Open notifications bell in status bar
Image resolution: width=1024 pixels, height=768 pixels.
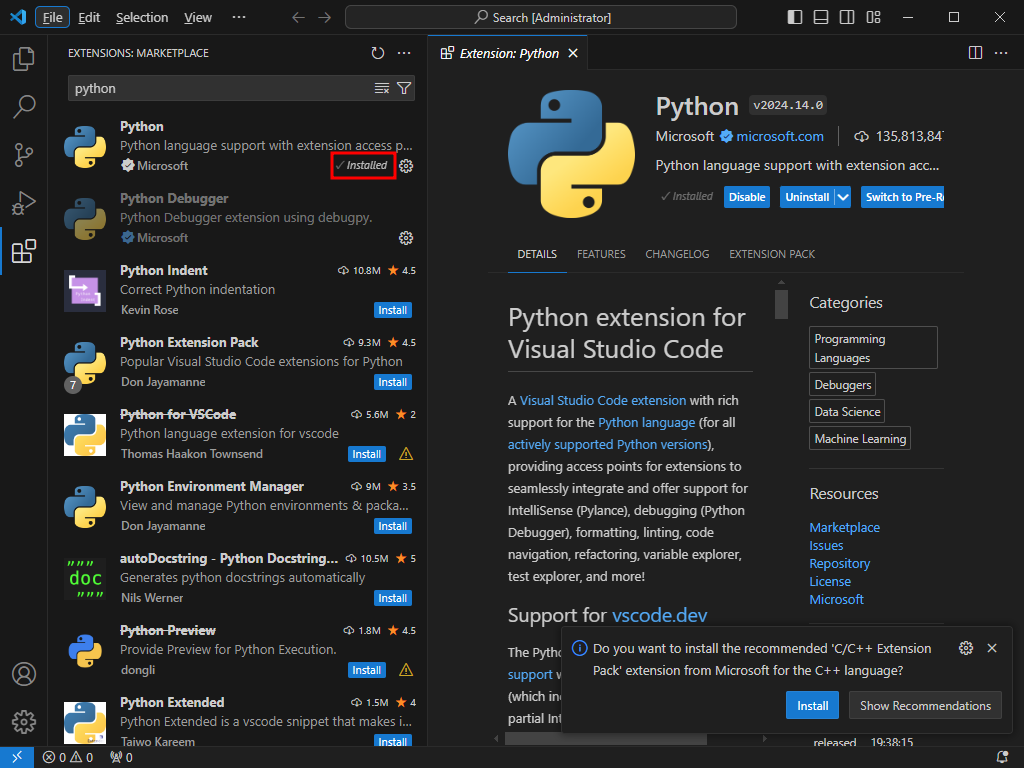coord(1002,758)
